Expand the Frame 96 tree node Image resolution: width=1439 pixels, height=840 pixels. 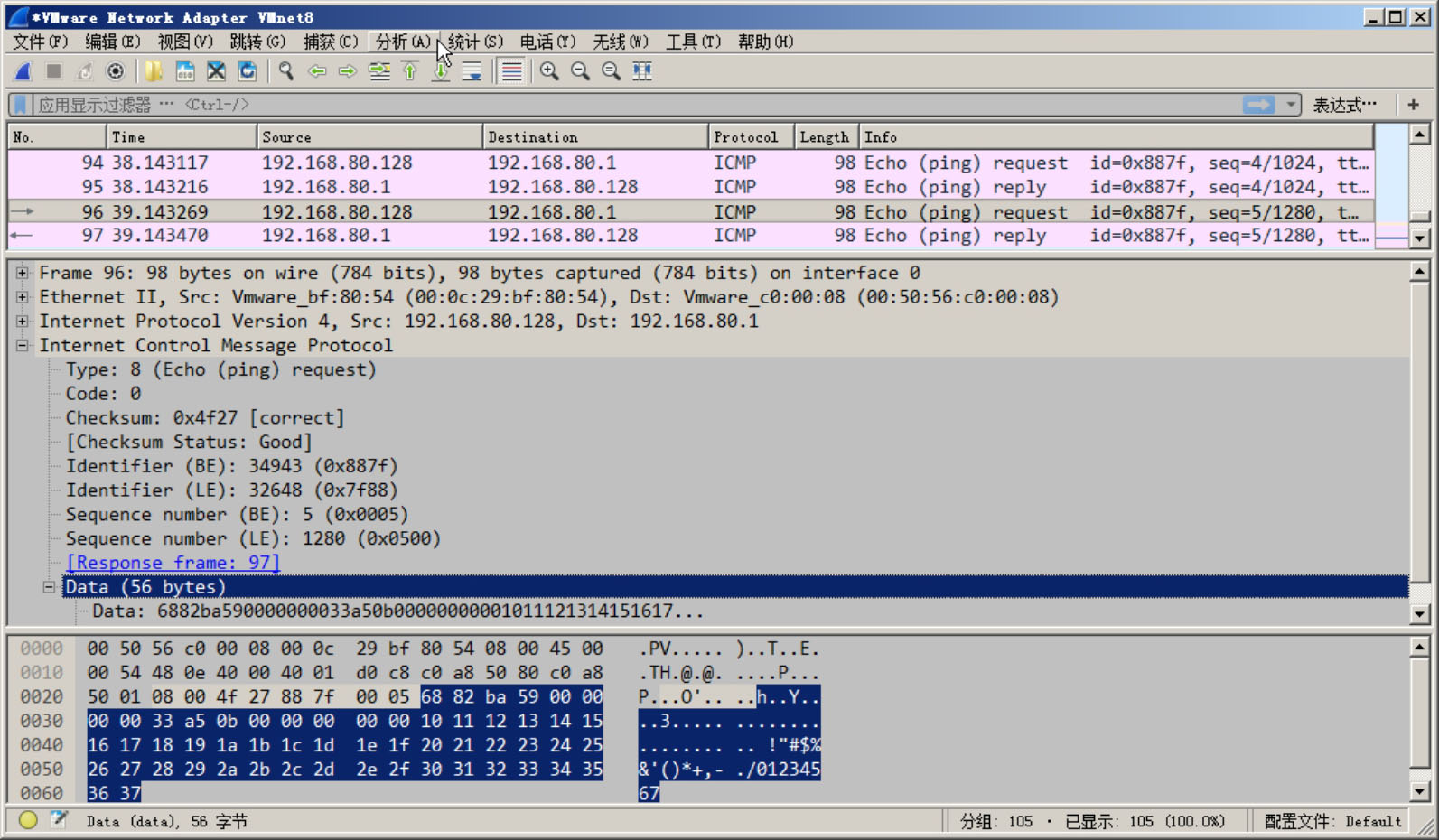22,272
